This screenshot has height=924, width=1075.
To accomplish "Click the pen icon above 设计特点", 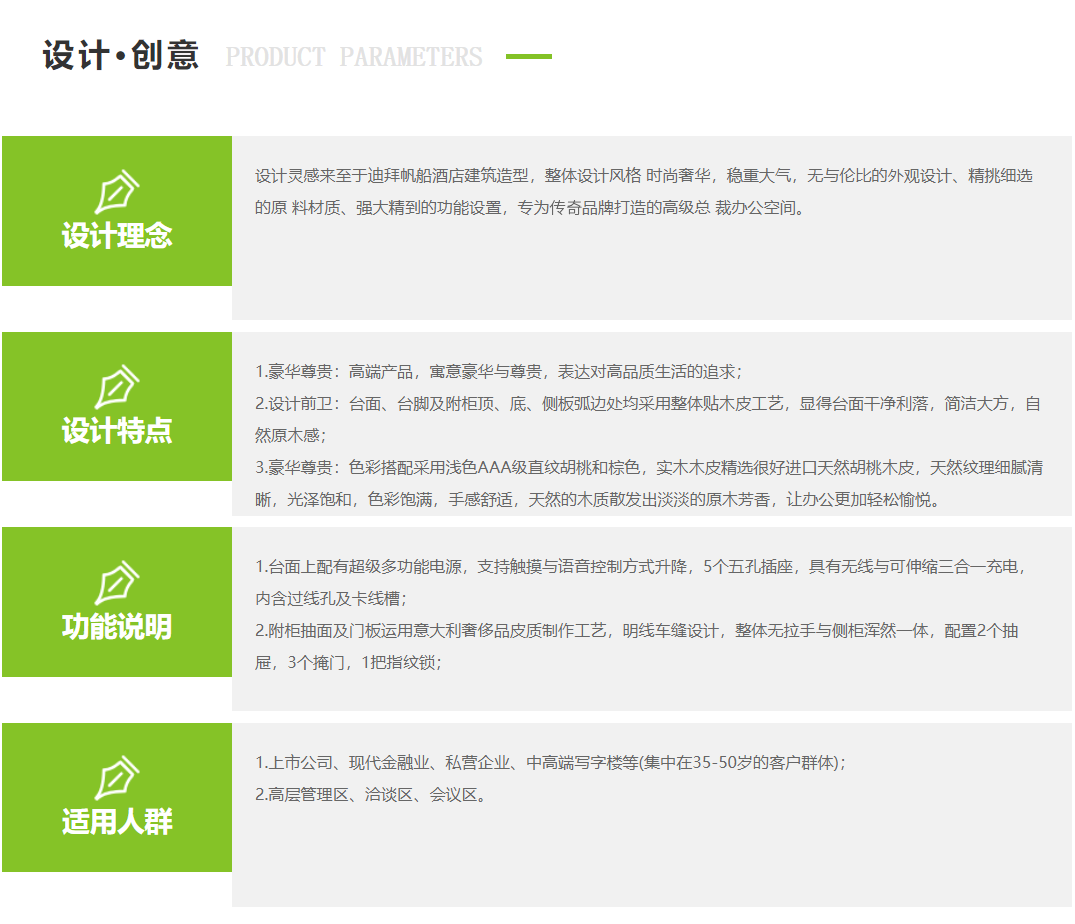I will tap(117, 387).
